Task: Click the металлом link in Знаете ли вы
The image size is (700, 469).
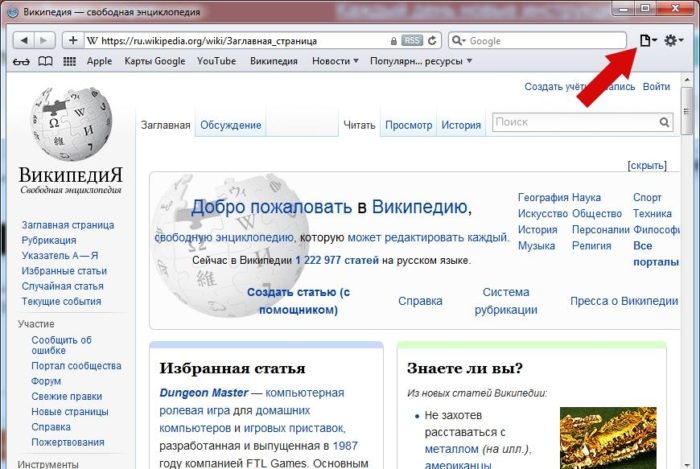Action: point(451,449)
